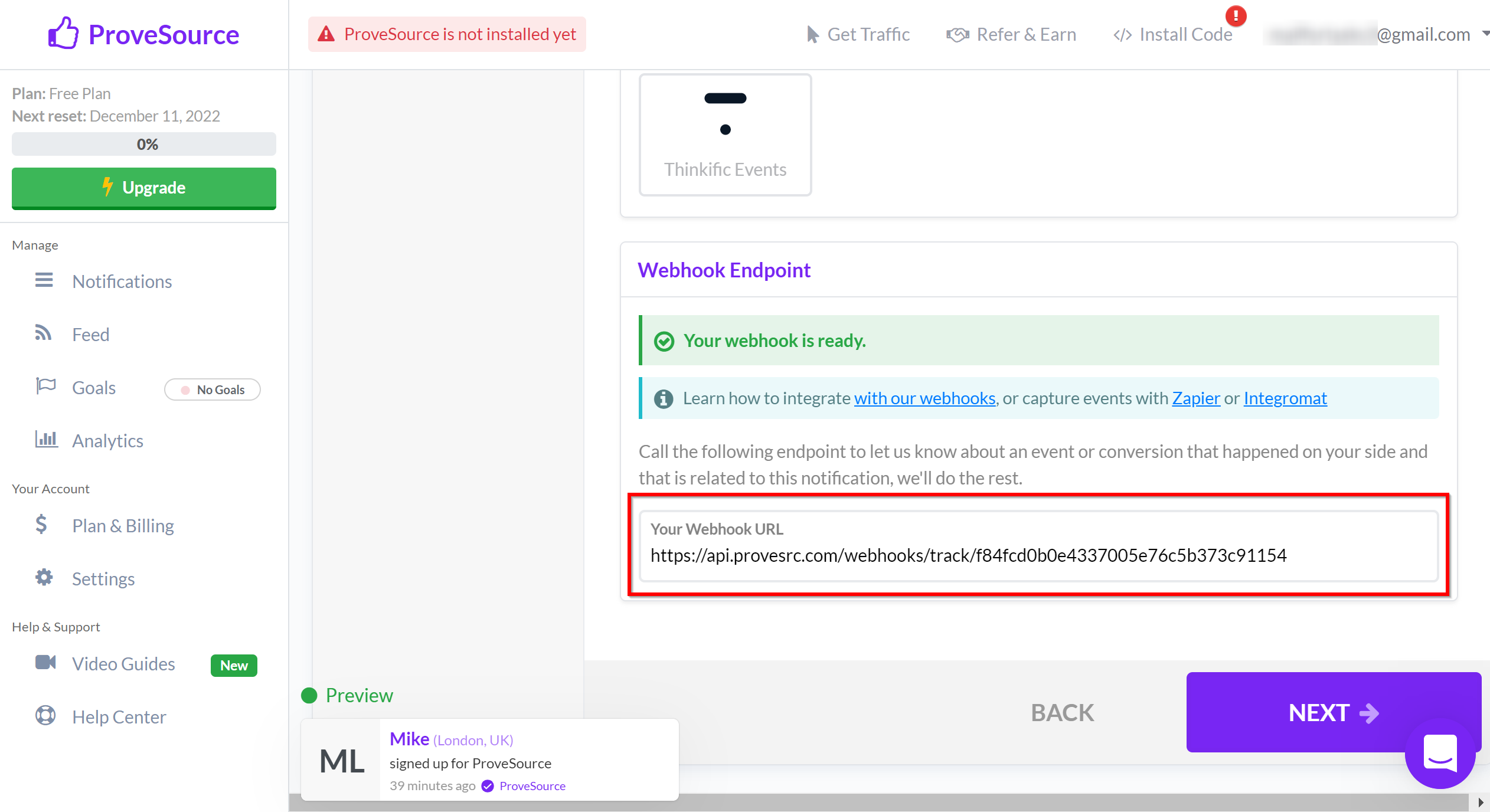Click the Goals sidebar icon
This screenshot has width=1490, height=812.
click(46, 388)
